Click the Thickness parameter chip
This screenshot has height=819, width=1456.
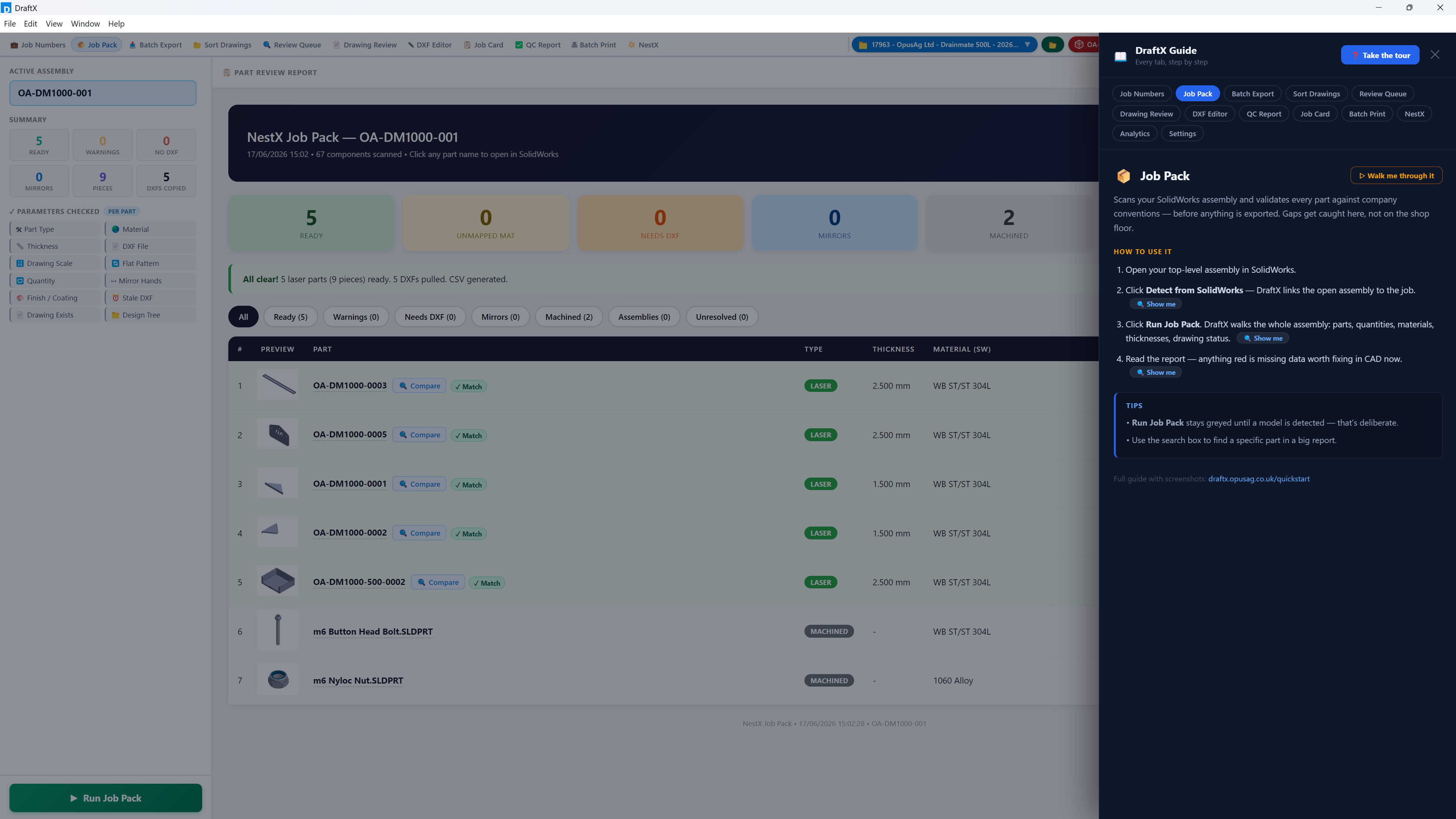55,247
